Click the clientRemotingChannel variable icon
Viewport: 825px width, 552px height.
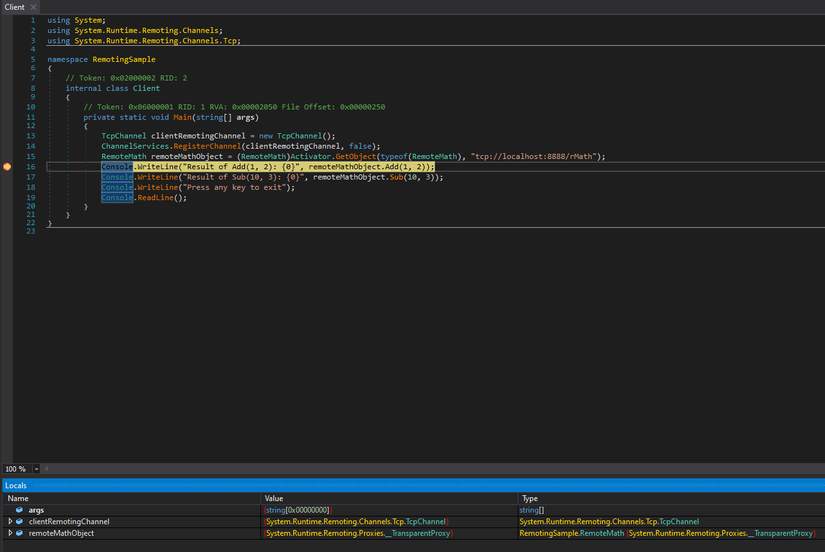click(19, 522)
